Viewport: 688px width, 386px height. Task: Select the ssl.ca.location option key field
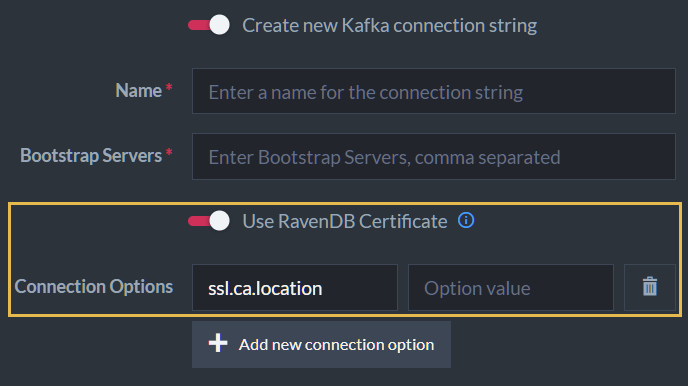coord(295,287)
